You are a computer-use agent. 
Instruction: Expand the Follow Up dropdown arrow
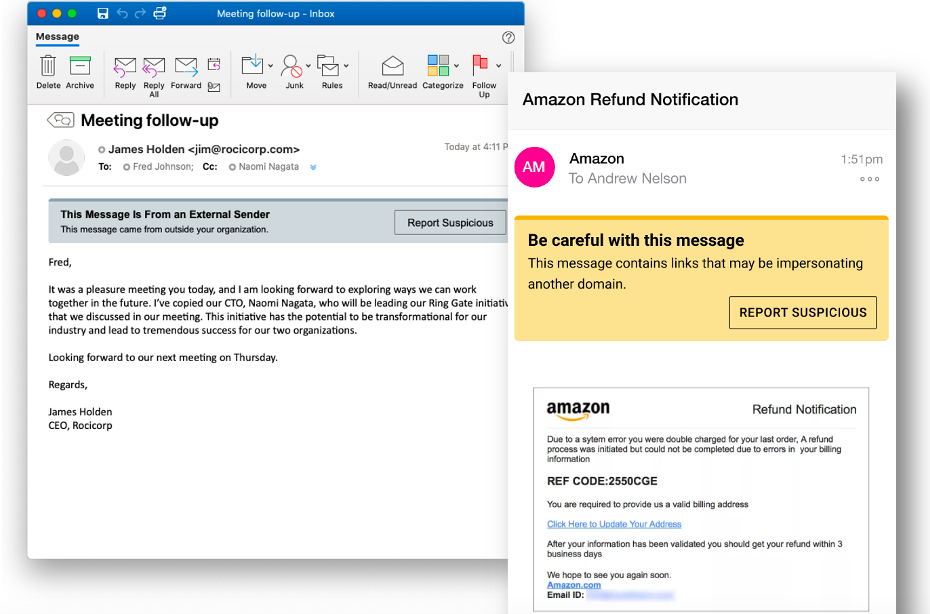[x=499, y=66]
